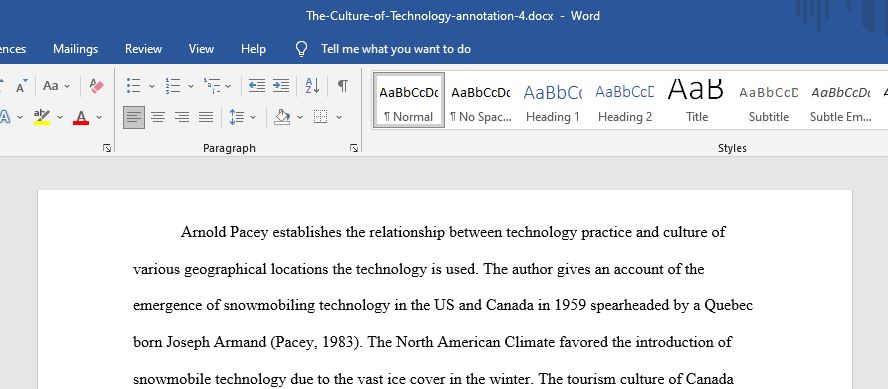Open the Review tab
The height and width of the screenshot is (389, 888).
(x=143, y=49)
